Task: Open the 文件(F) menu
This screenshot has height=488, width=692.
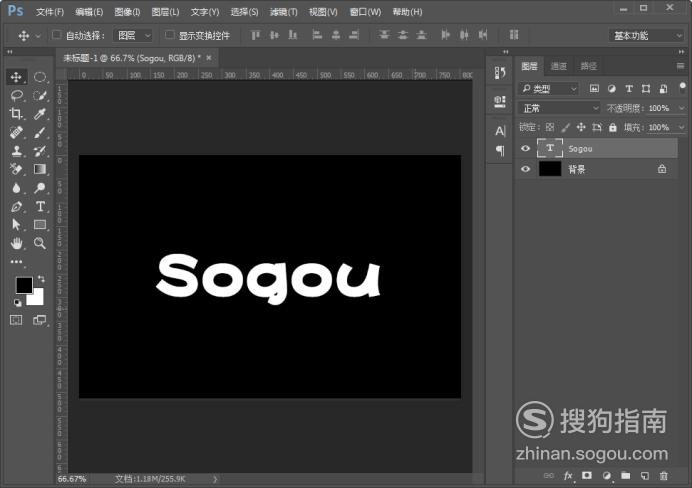Action: pyautogui.click(x=50, y=12)
